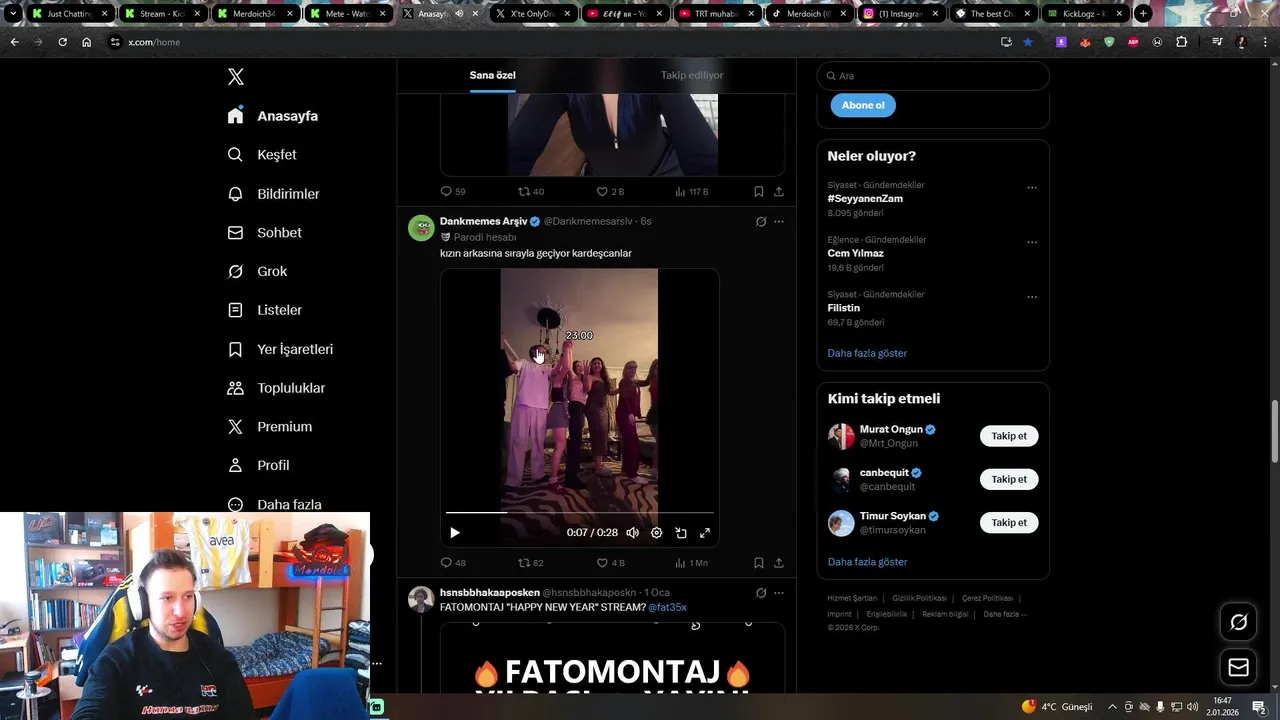
Task: Open Grok from the sidebar menu
Action: click(257, 271)
